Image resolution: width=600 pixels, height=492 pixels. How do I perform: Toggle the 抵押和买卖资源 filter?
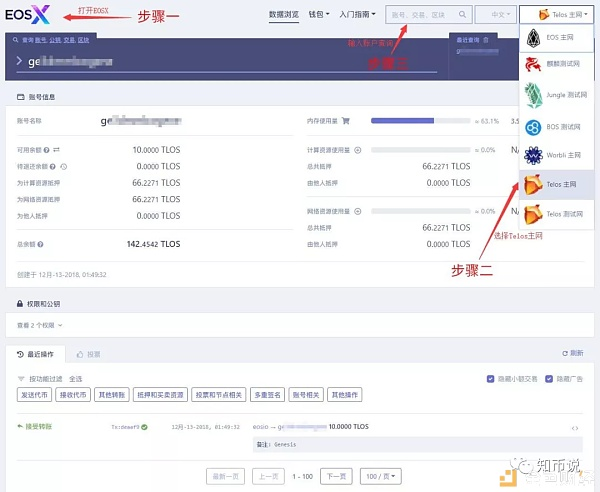pos(160,394)
